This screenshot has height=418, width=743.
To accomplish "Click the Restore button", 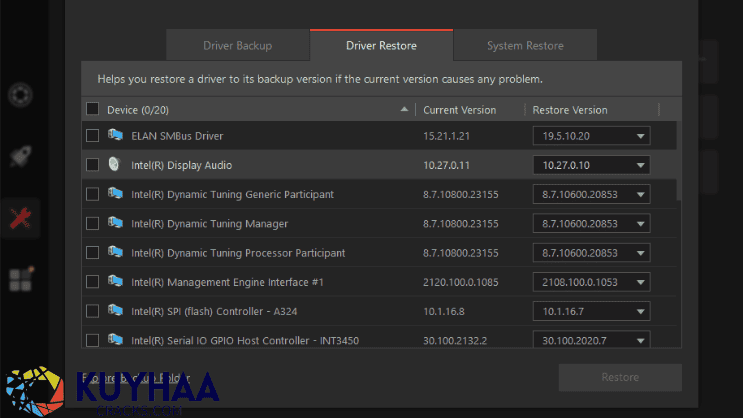I will (x=620, y=377).
